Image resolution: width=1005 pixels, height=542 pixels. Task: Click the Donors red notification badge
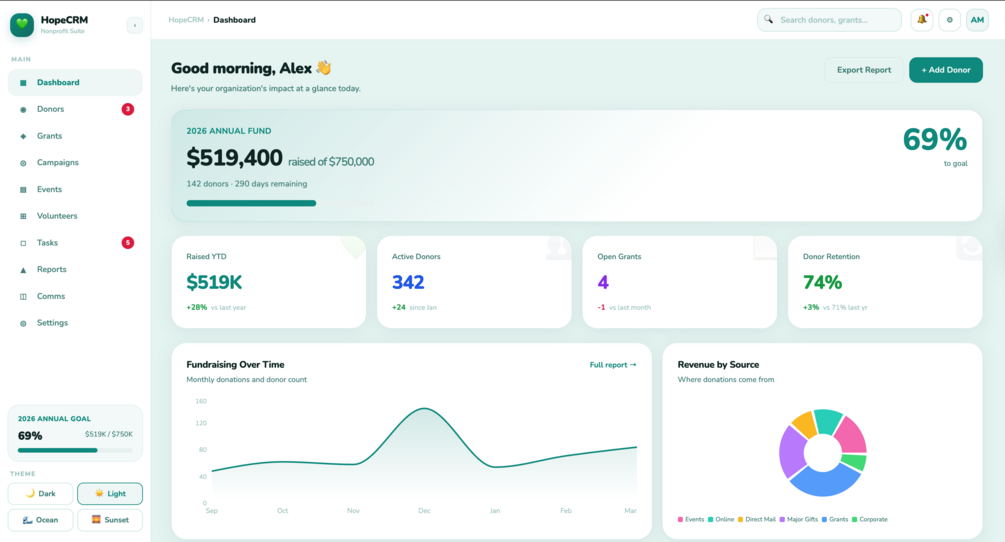pyautogui.click(x=128, y=109)
